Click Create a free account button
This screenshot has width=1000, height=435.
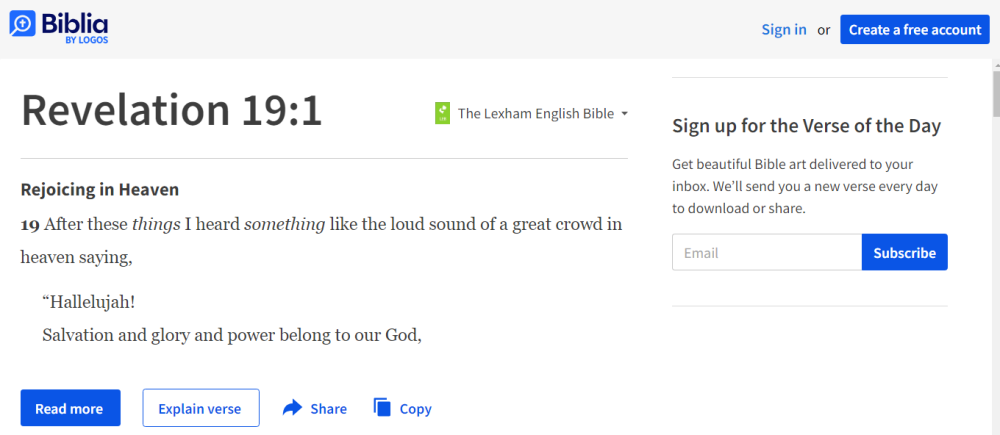click(915, 29)
